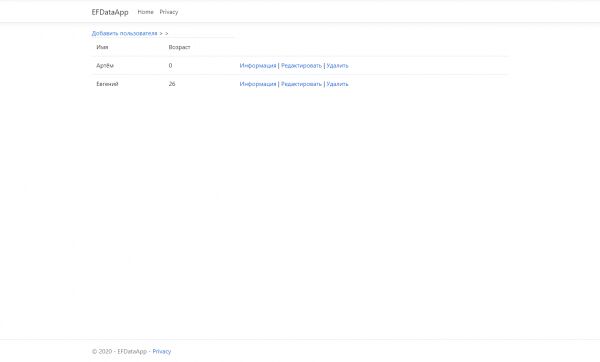Go to Home in the navbar
Image resolution: width=600 pixels, height=362 pixels.
tap(145, 12)
